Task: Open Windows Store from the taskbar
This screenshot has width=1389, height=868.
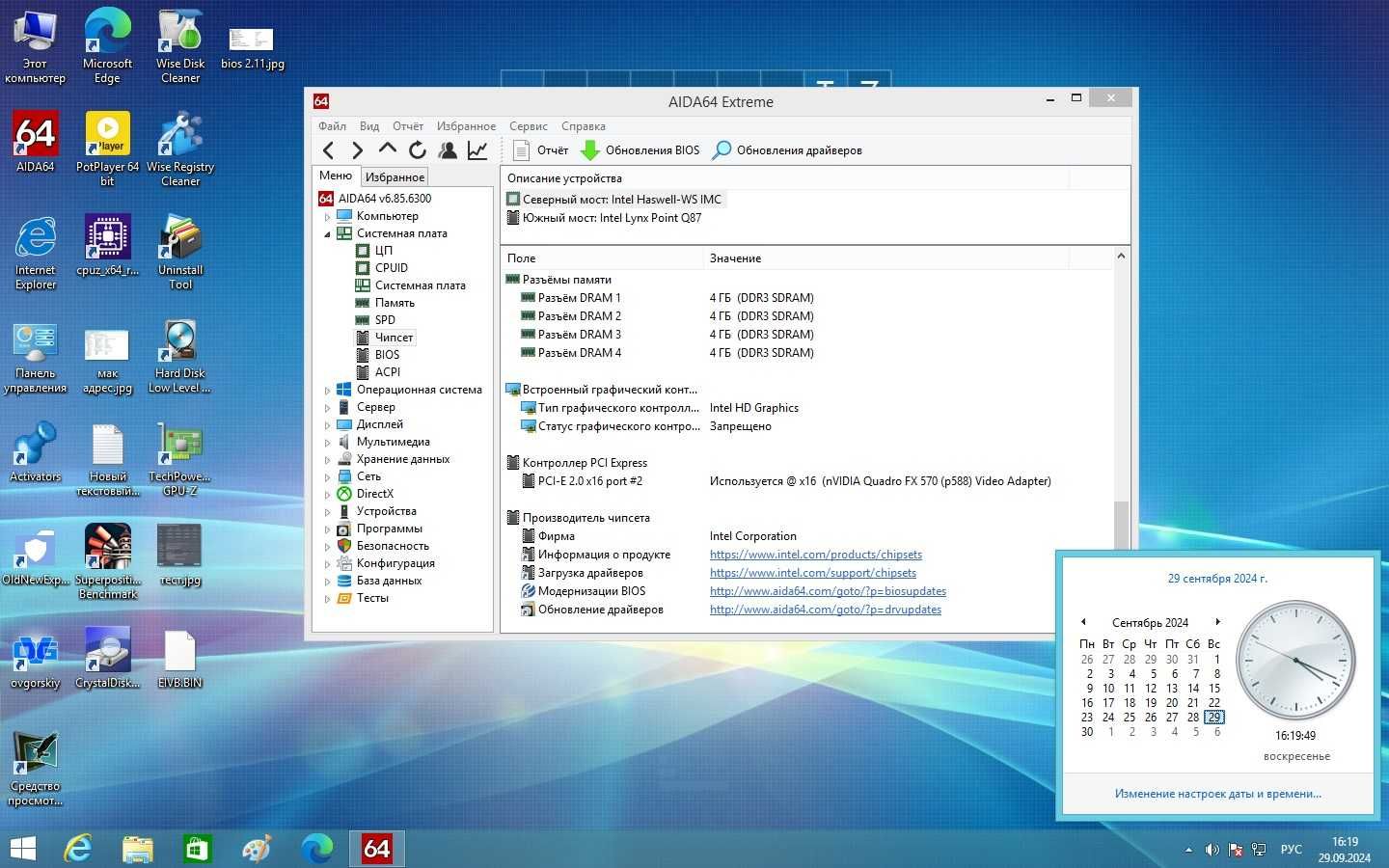Action: (197, 849)
